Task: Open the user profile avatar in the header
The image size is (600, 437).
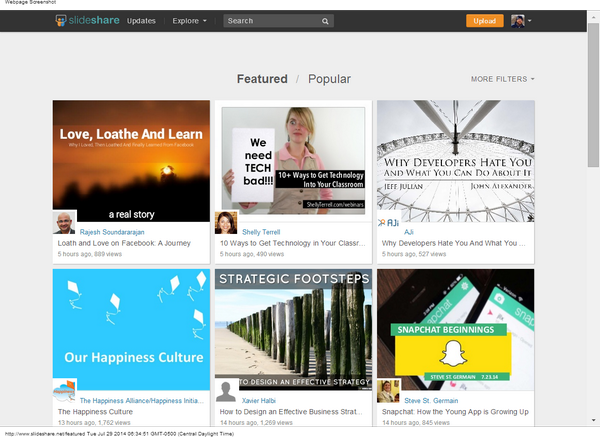Action: 518,21
